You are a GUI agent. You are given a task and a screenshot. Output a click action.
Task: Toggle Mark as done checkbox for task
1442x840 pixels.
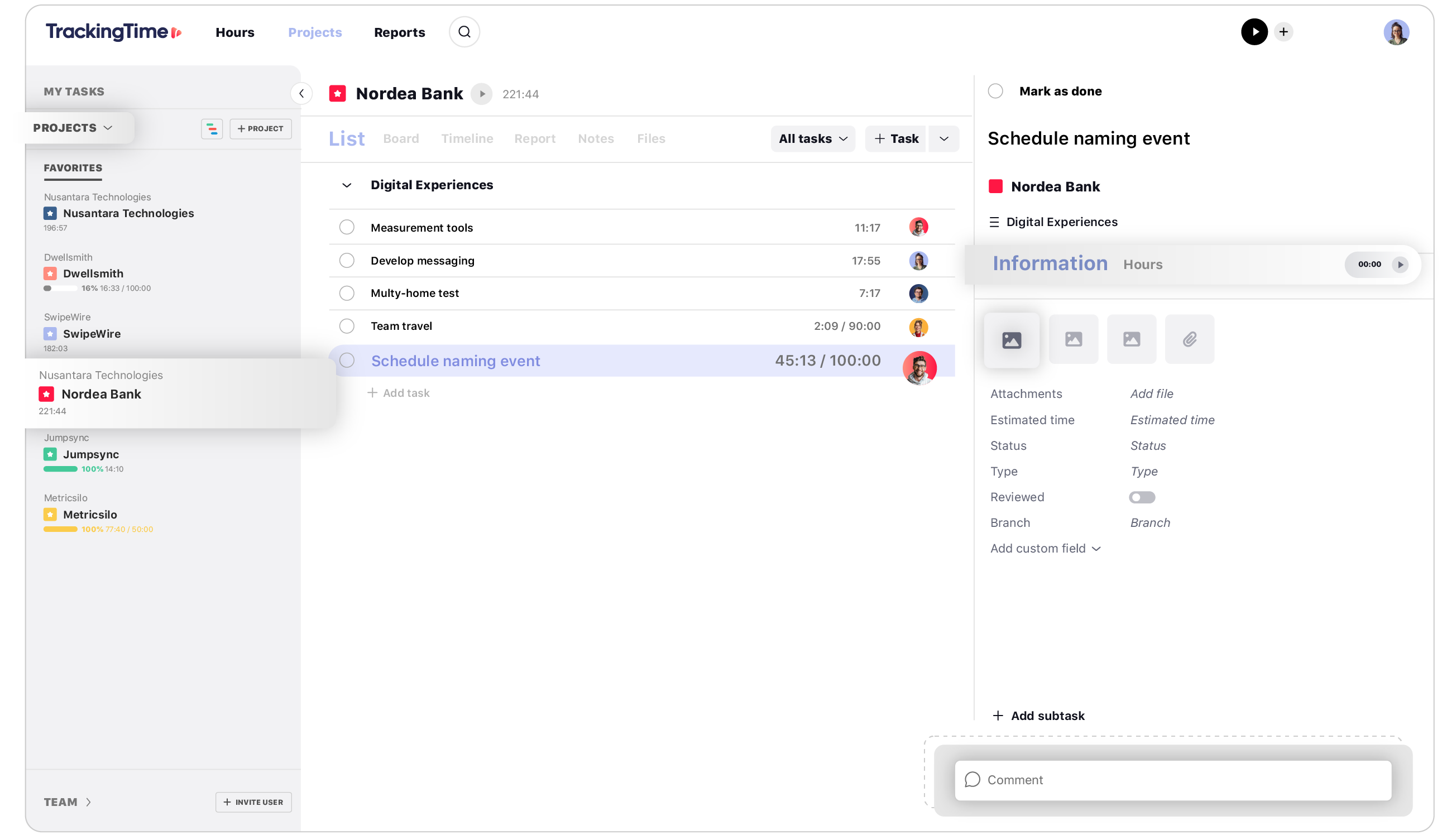point(996,92)
